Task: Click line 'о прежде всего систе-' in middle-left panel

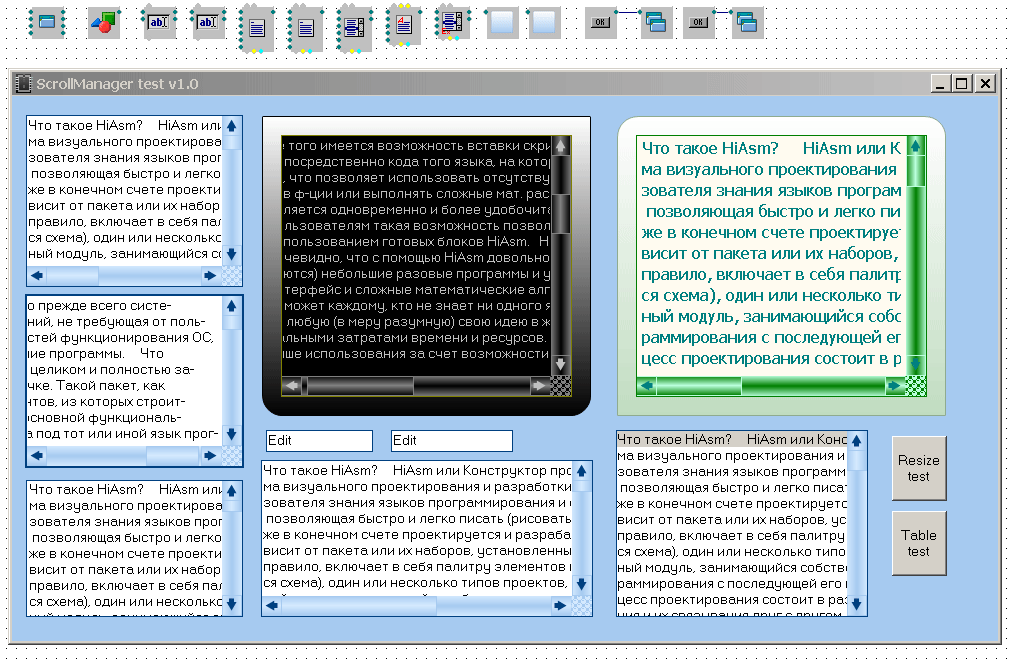Action: click(x=100, y=306)
